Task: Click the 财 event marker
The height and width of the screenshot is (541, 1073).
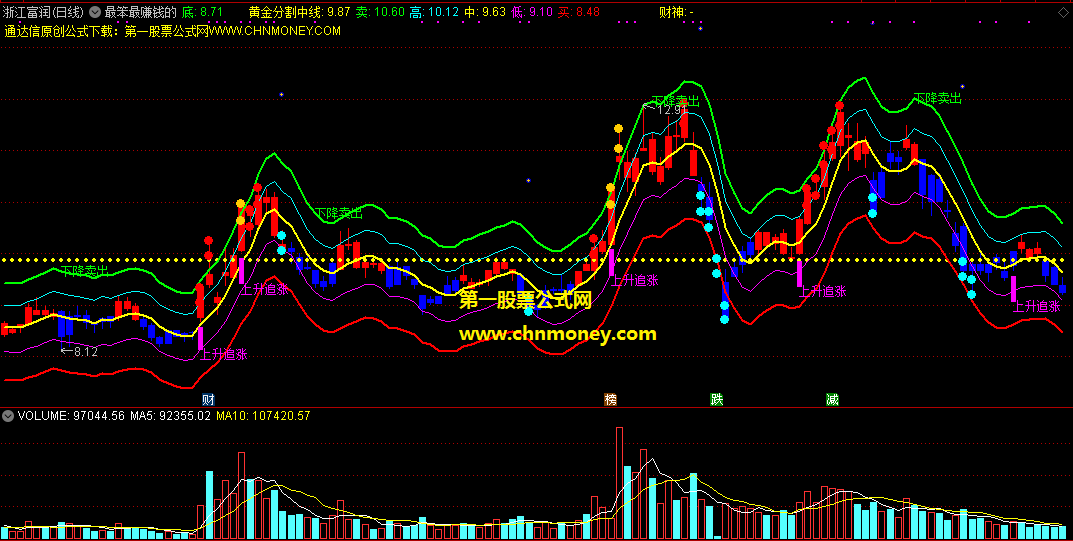Action: (x=209, y=399)
